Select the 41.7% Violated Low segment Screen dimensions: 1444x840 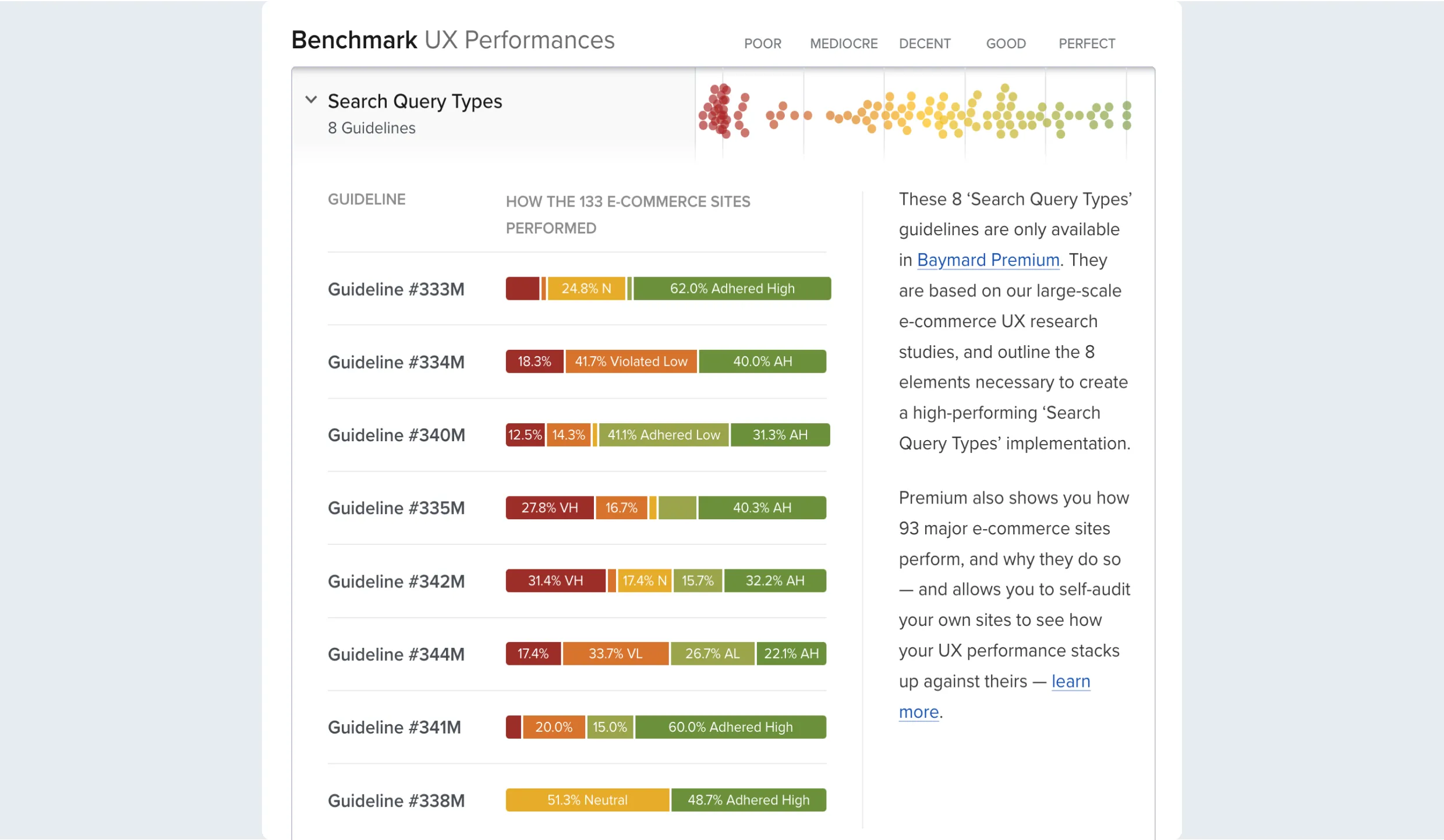(631, 361)
